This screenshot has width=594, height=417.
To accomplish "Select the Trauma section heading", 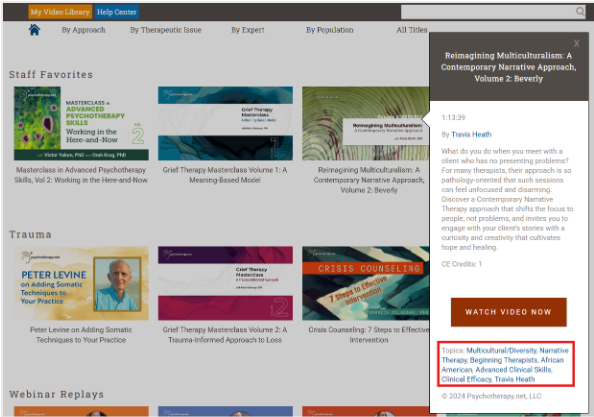I will pyautogui.click(x=30, y=234).
